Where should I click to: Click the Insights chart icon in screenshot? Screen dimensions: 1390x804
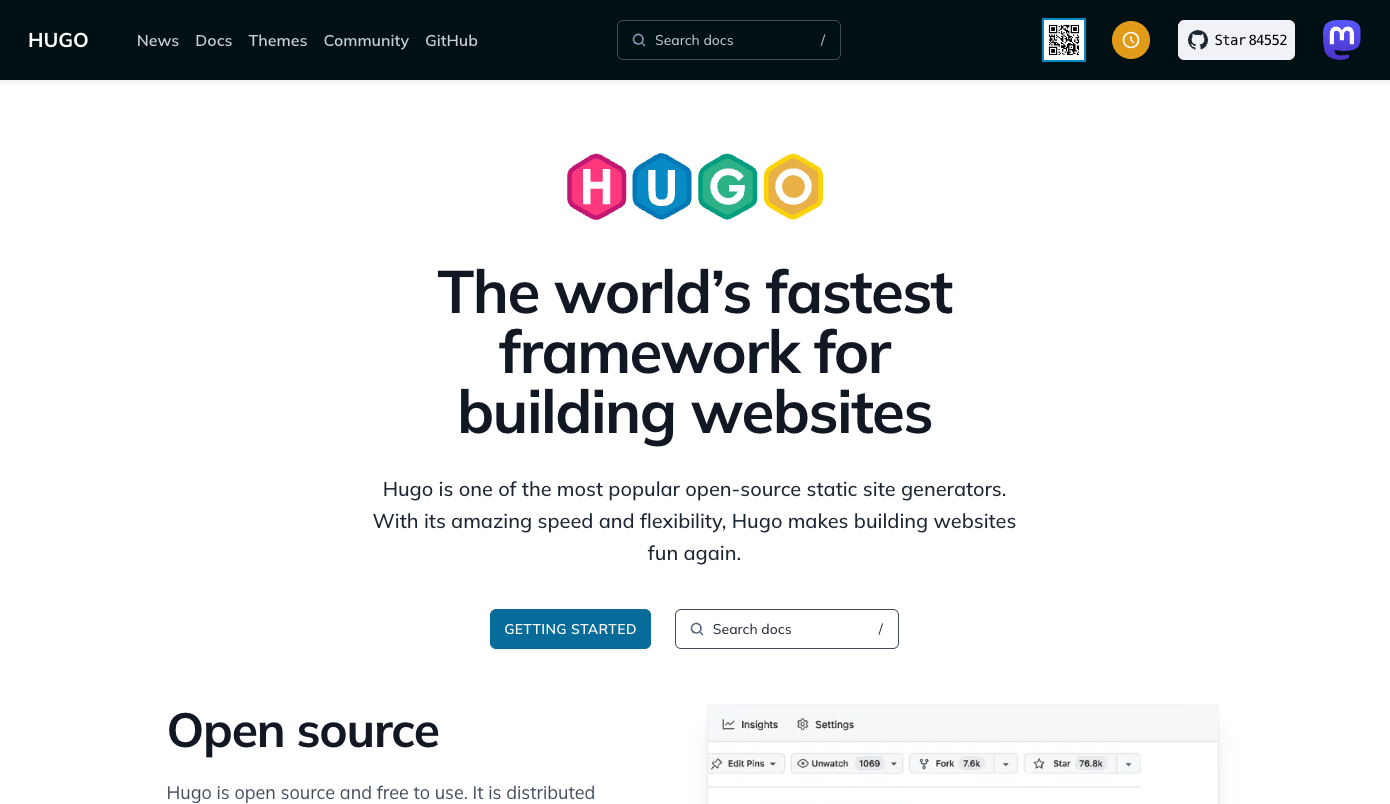point(729,724)
